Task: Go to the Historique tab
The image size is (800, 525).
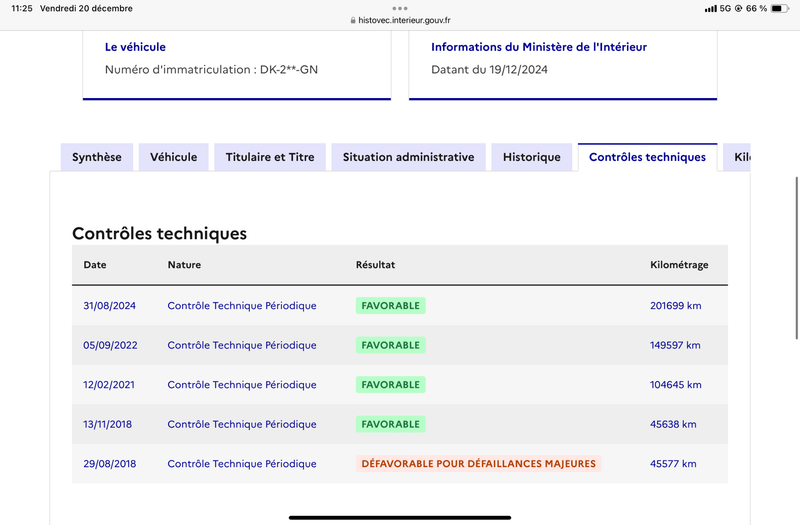Action: click(x=532, y=157)
